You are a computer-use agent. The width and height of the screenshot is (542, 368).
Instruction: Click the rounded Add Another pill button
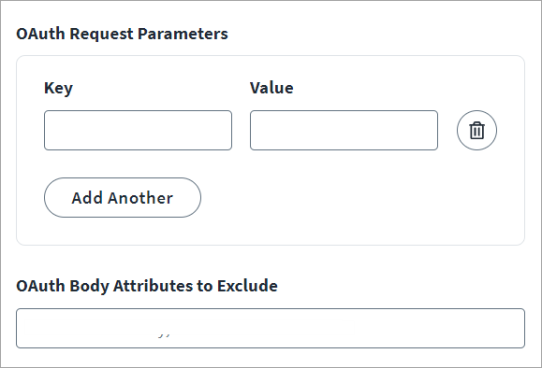[x=122, y=198]
